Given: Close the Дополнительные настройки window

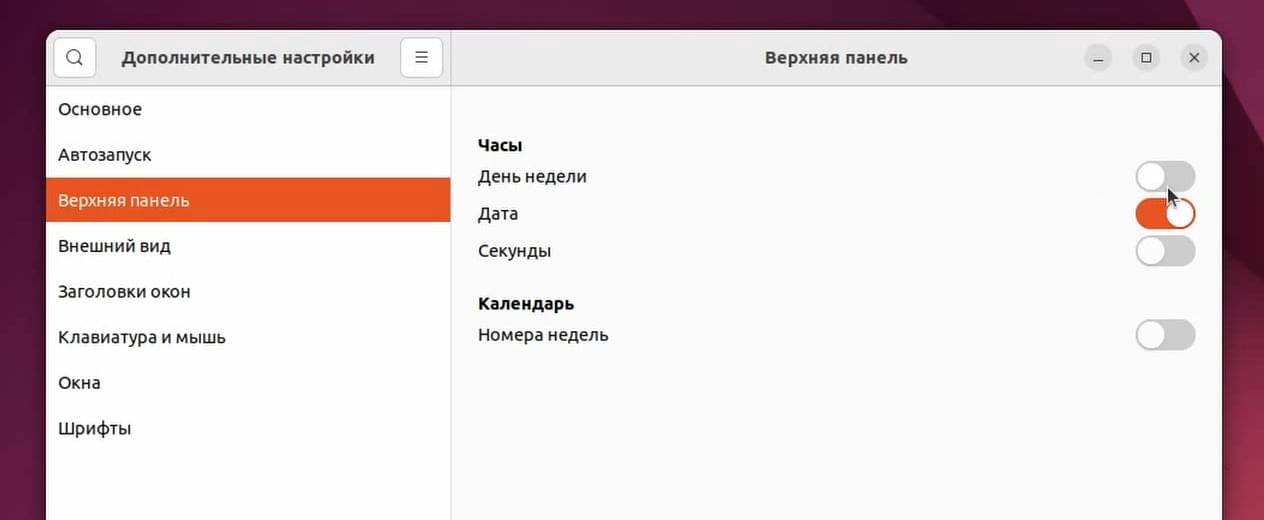Looking at the screenshot, I should [x=1194, y=58].
